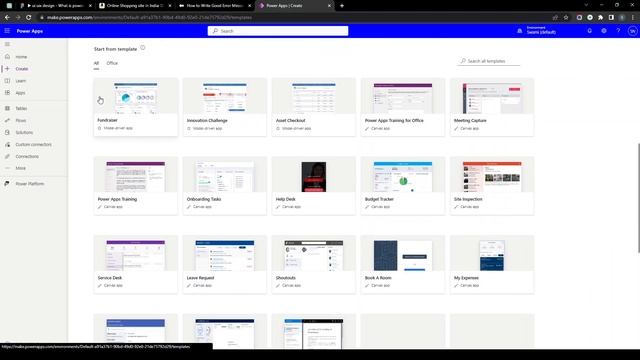640x360 pixels.
Task: Select the Power Apps Training template
Action: [136, 186]
